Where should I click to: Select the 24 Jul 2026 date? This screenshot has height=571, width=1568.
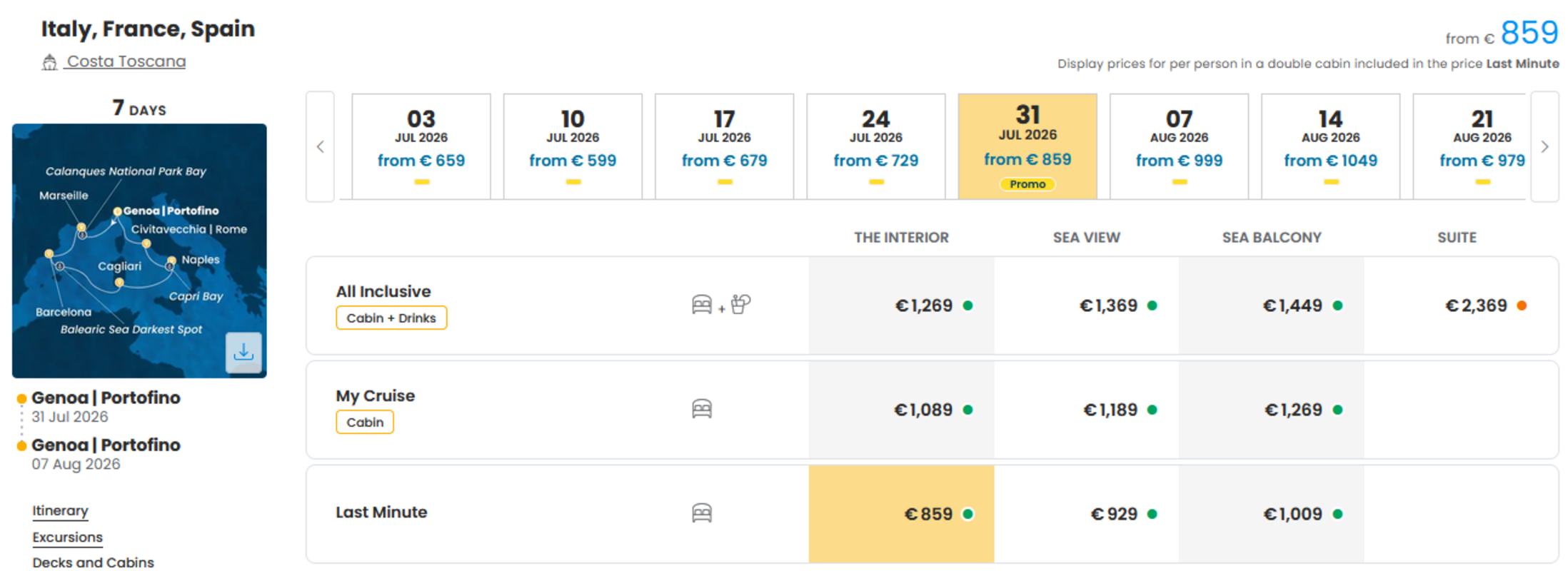pyautogui.click(x=876, y=146)
